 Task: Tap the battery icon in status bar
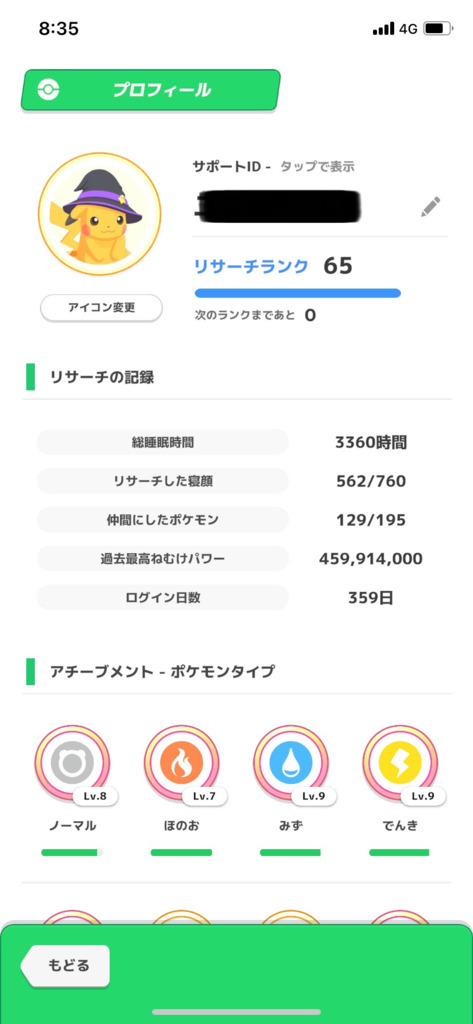click(x=434, y=29)
